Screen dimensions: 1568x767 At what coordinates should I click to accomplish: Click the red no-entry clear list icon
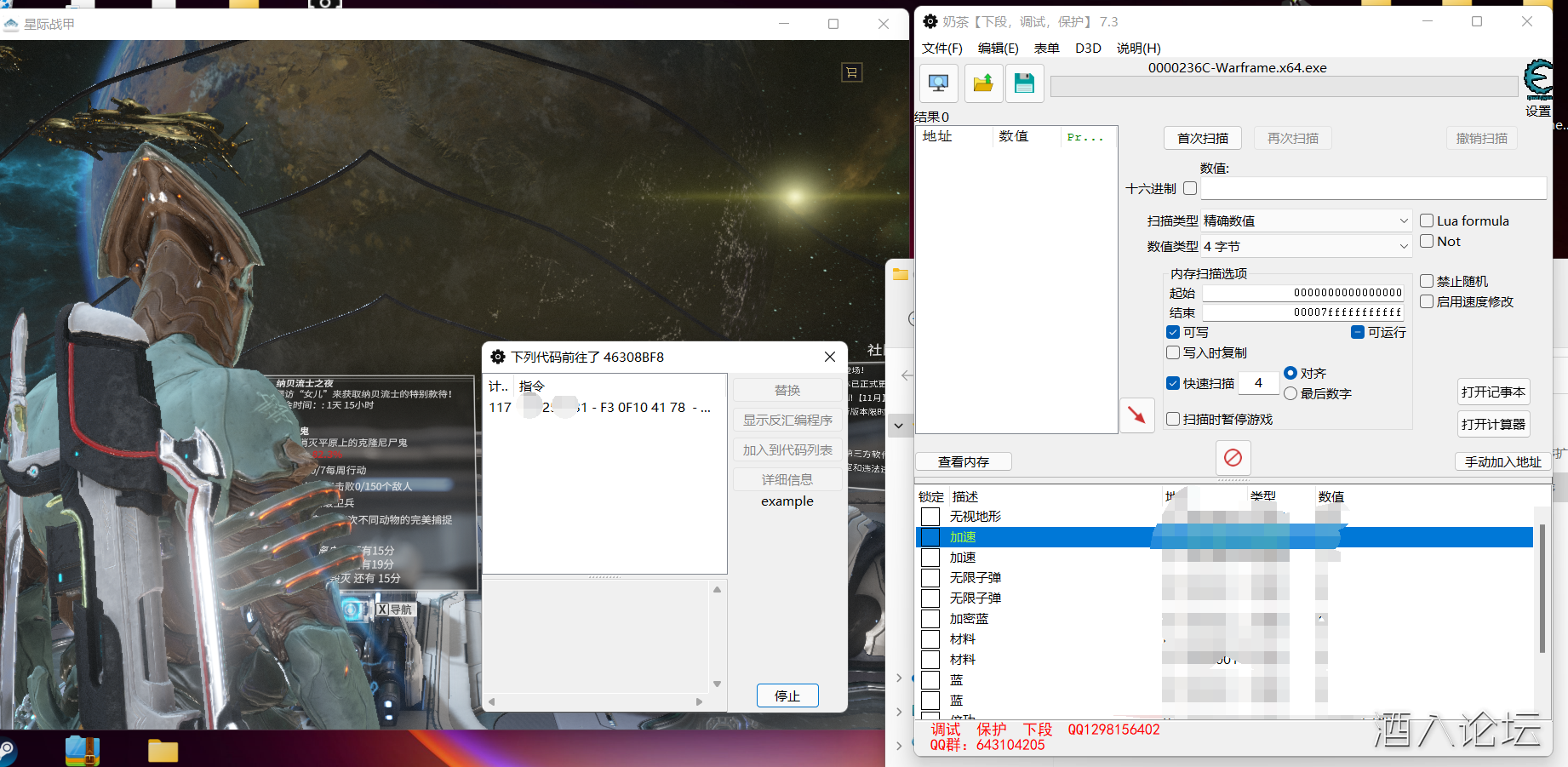pos(1233,458)
